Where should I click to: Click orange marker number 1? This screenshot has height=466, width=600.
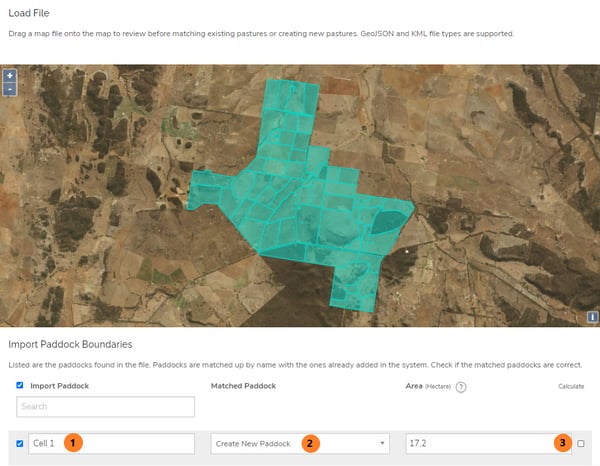pyautogui.click(x=72, y=442)
